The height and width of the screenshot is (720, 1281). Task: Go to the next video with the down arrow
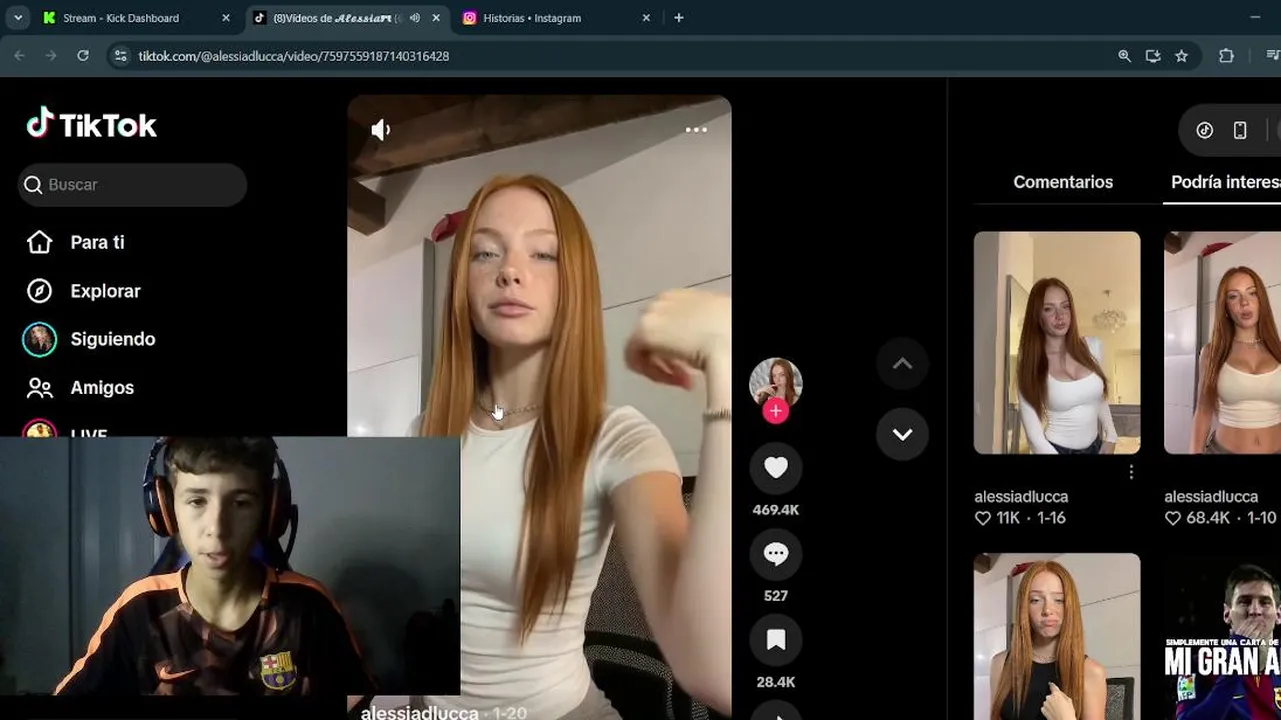(x=902, y=434)
